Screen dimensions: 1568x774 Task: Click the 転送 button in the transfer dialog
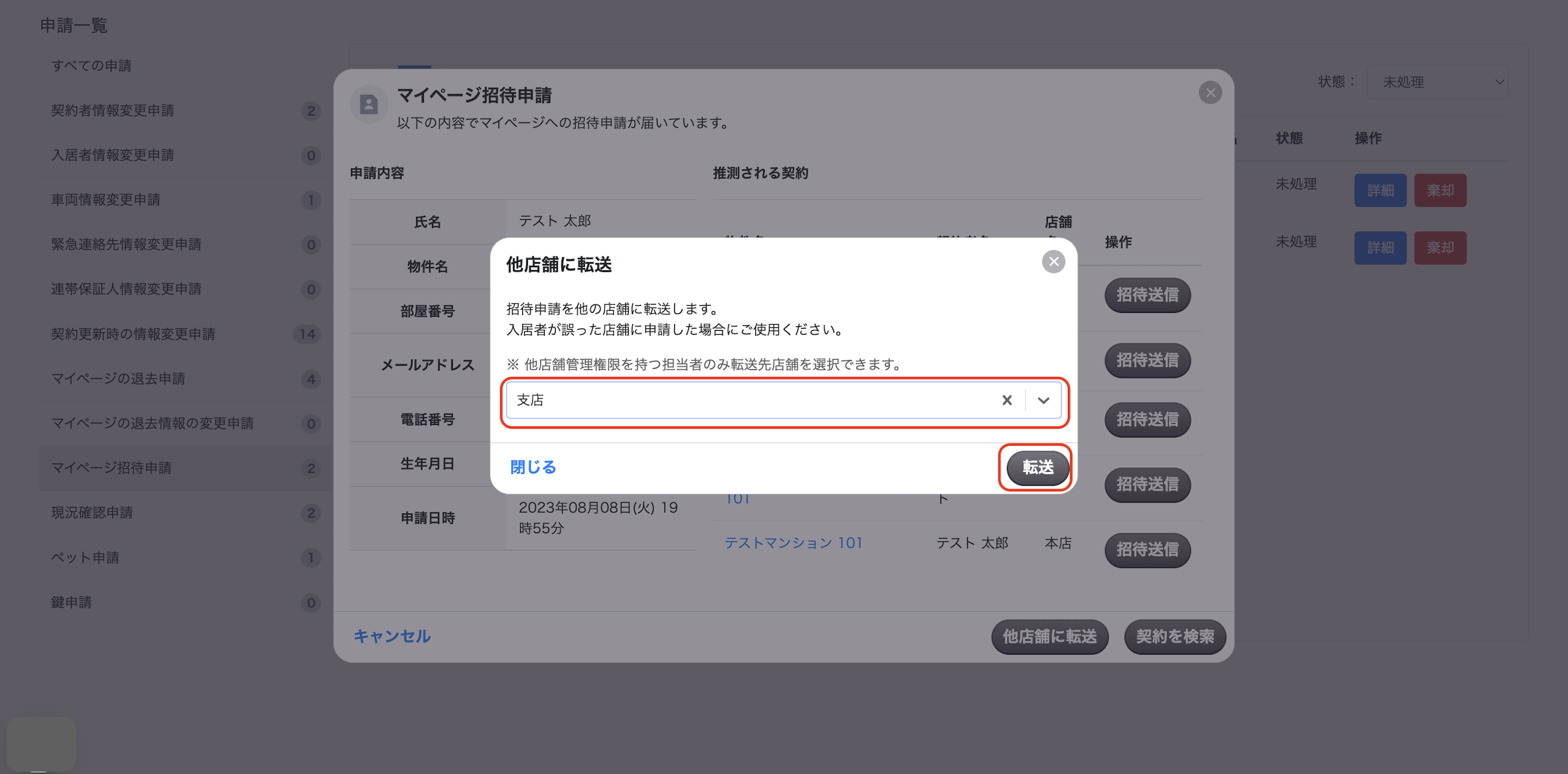point(1037,467)
